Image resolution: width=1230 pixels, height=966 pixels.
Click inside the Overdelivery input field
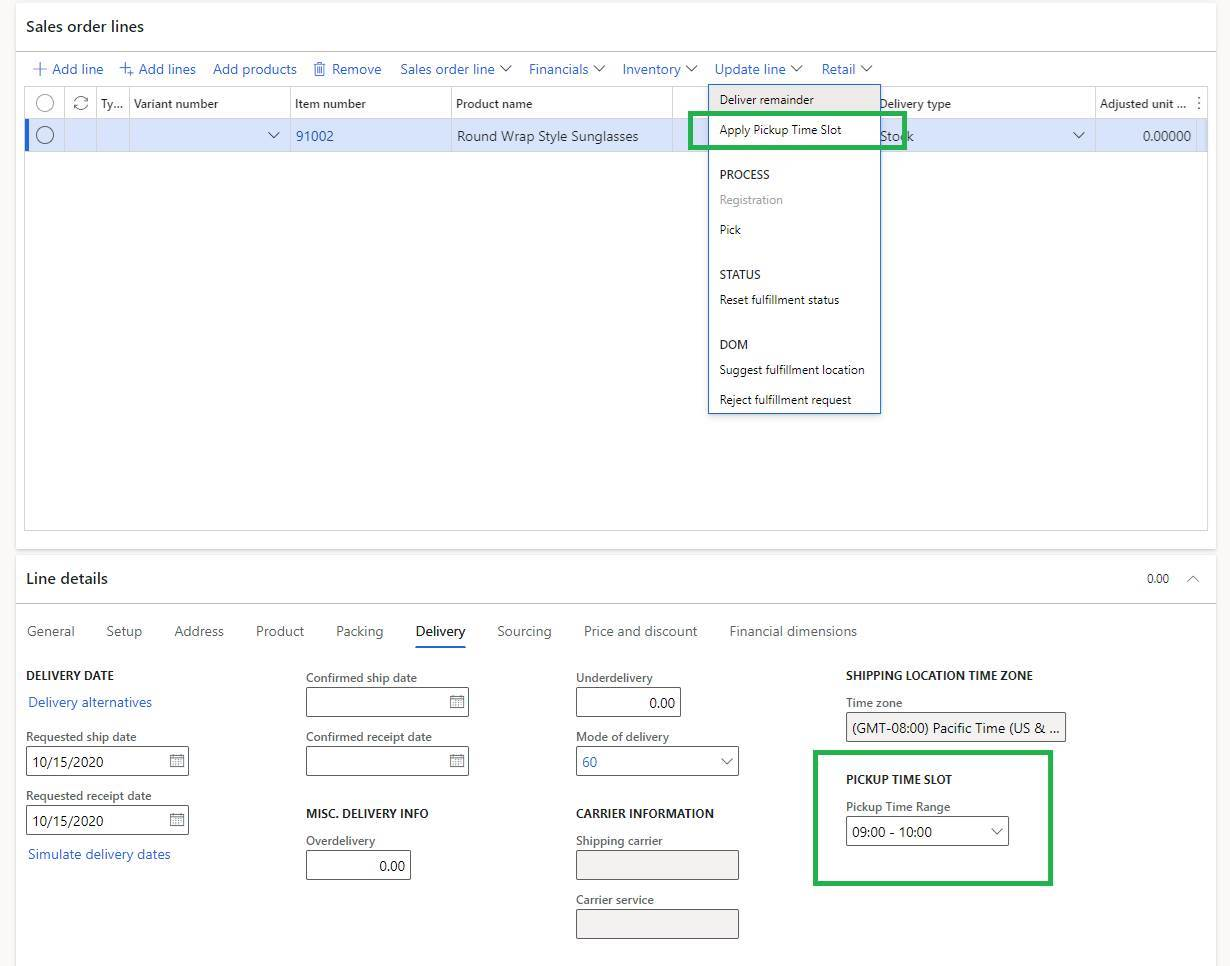point(358,865)
